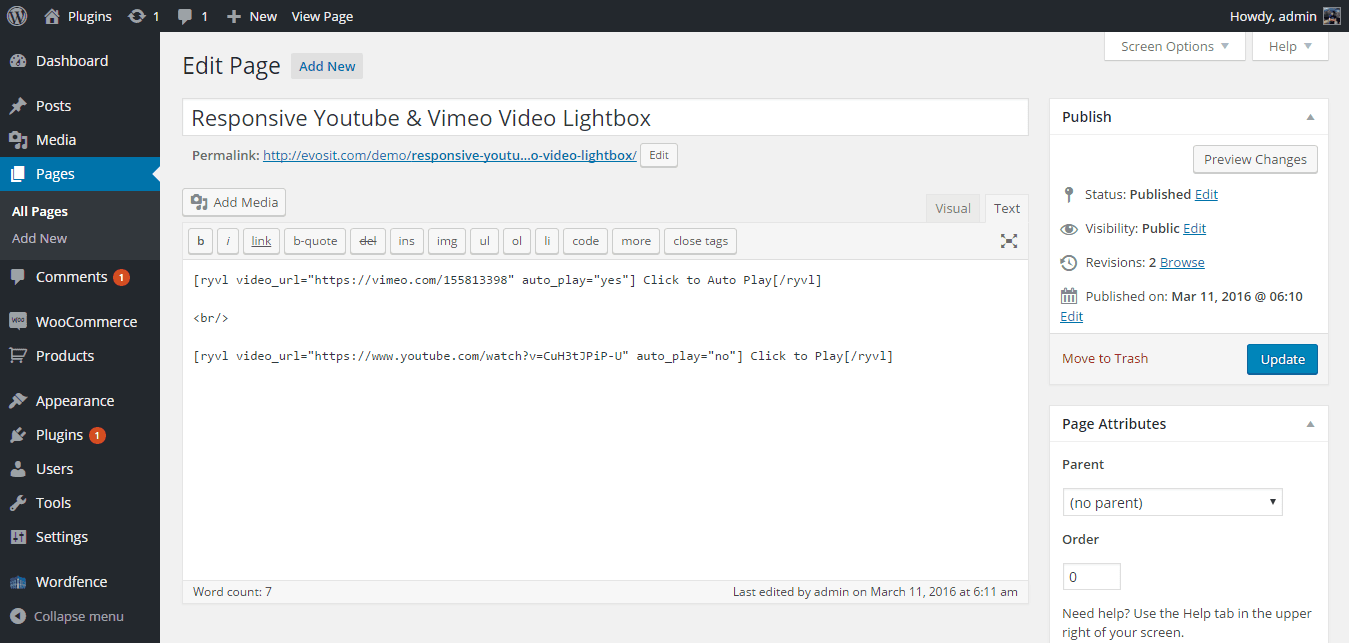Insert a blockquote with the b-quote button
The width and height of the screenshot is (1349, 643).
tap(314, 241)
